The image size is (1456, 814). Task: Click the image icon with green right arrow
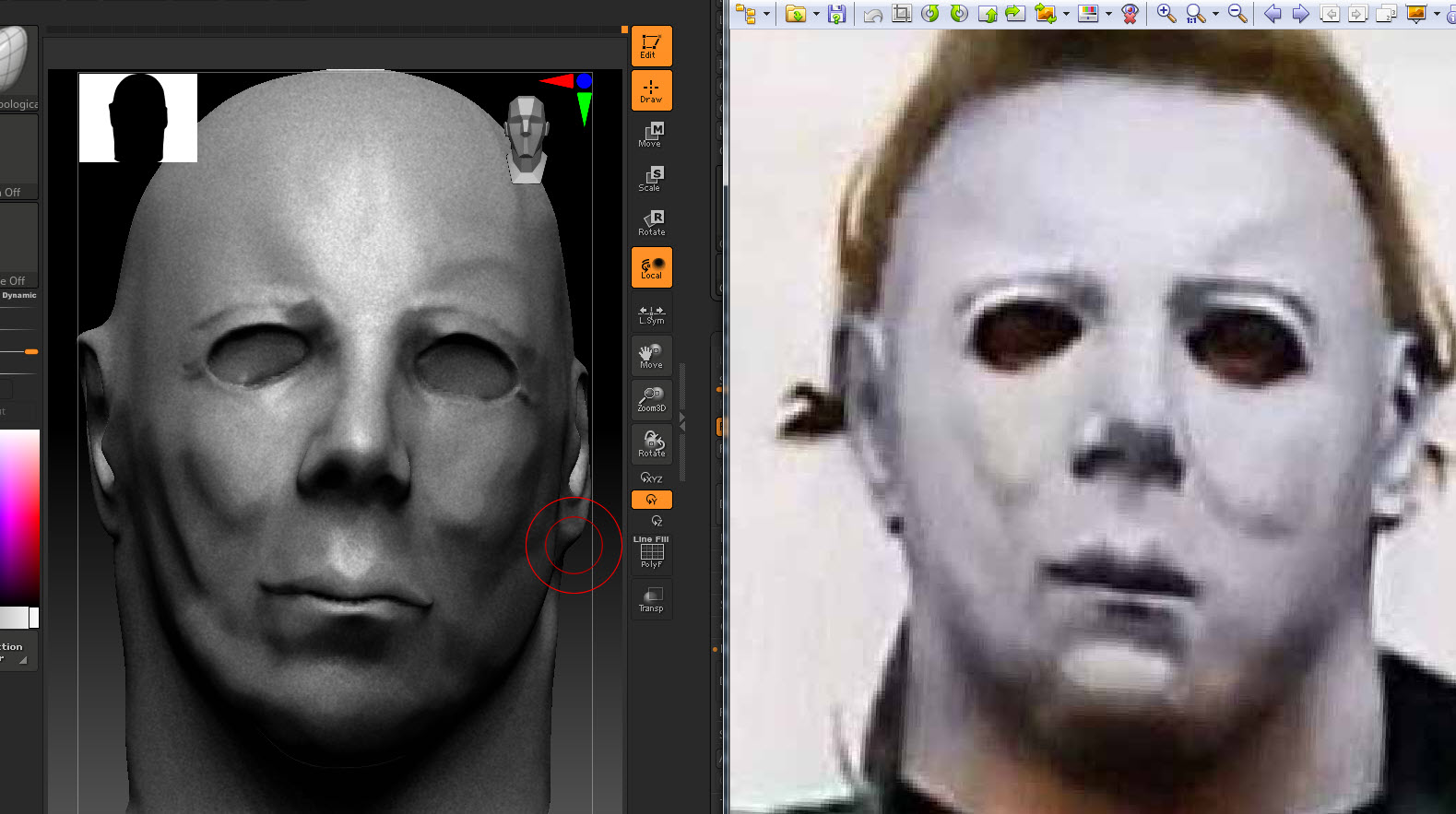[1016, 14]
